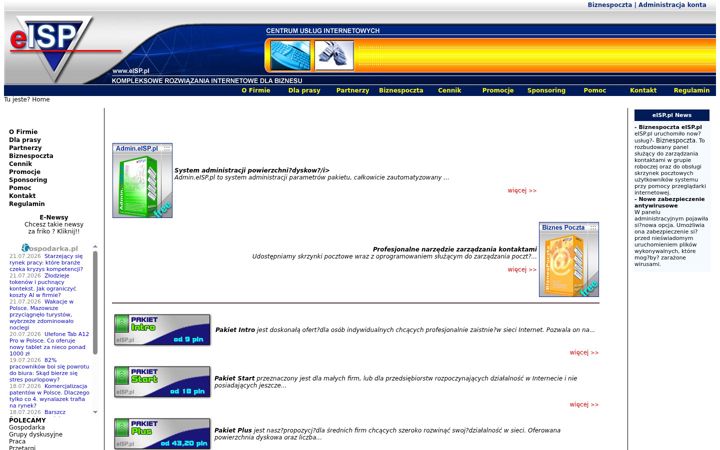Click the Pakiet Plus banner image
The image size is (720, 450).
(163, 433)
